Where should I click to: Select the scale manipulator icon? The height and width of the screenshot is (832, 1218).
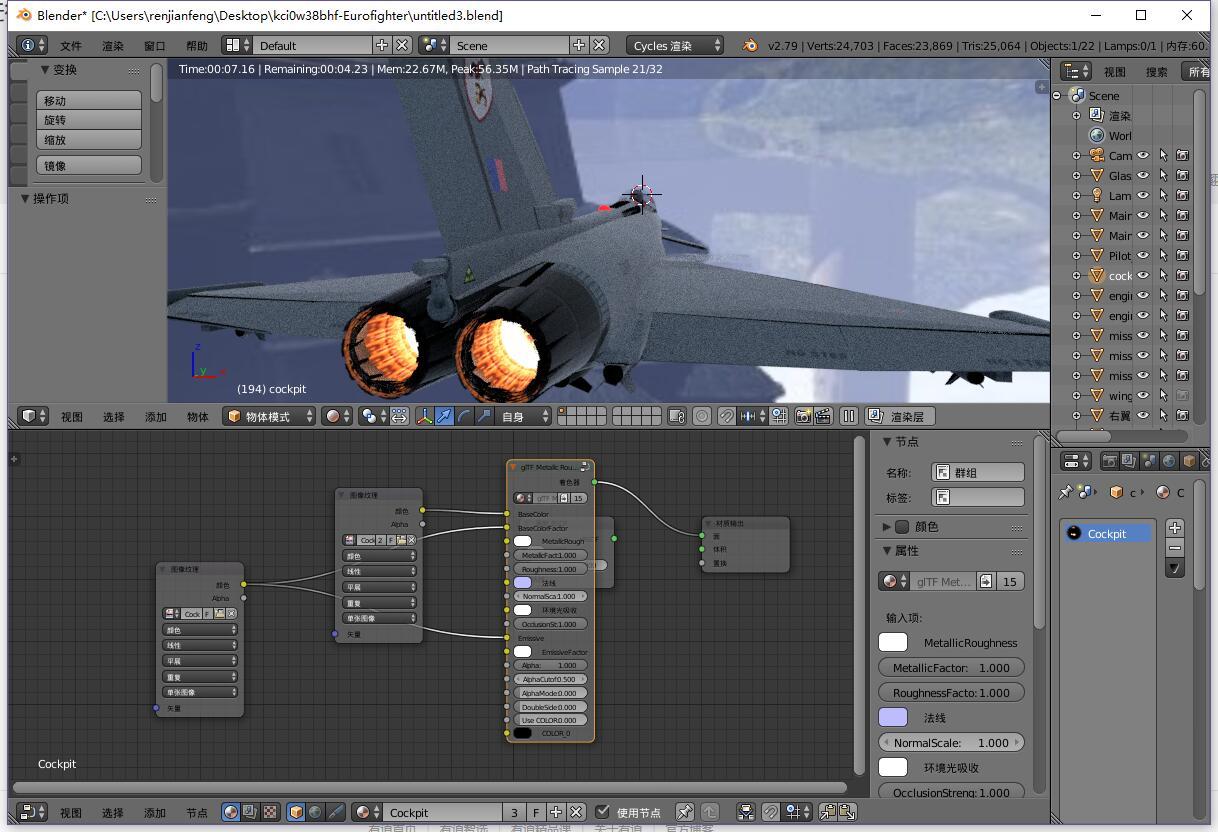[484, 416]
